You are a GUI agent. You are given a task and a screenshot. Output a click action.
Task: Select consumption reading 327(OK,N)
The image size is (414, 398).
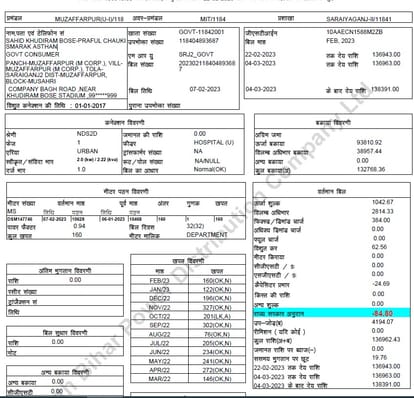click(x=217, y=307)
